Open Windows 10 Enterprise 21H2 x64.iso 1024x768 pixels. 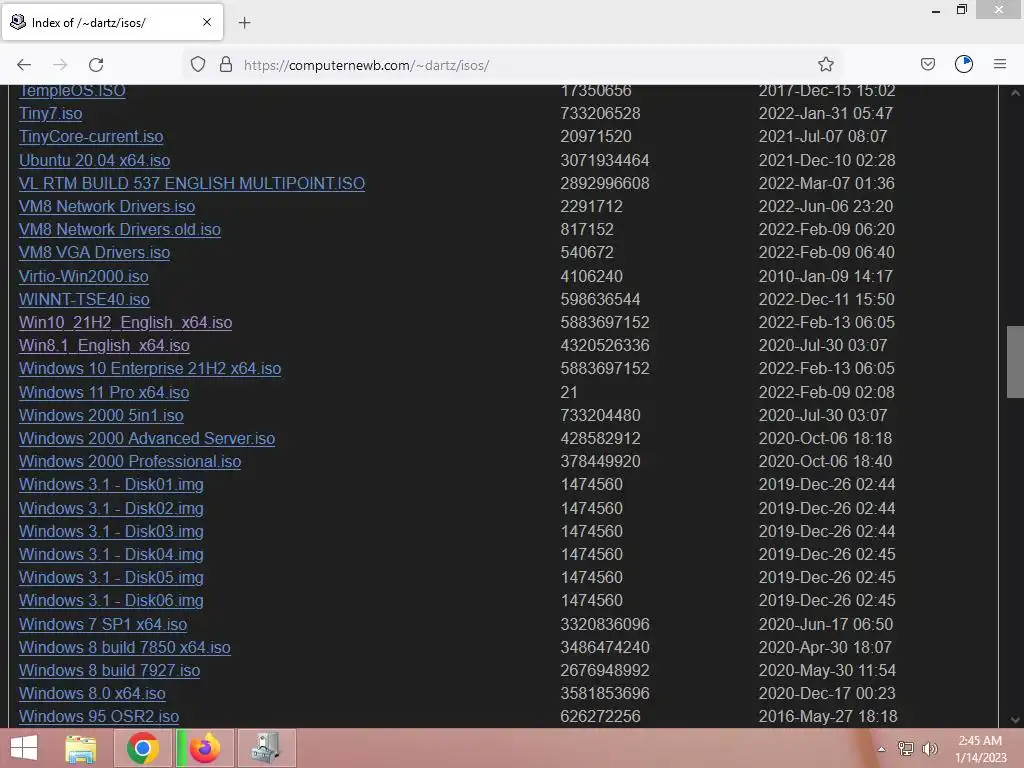pyautogui.click(x=150, y=368)
